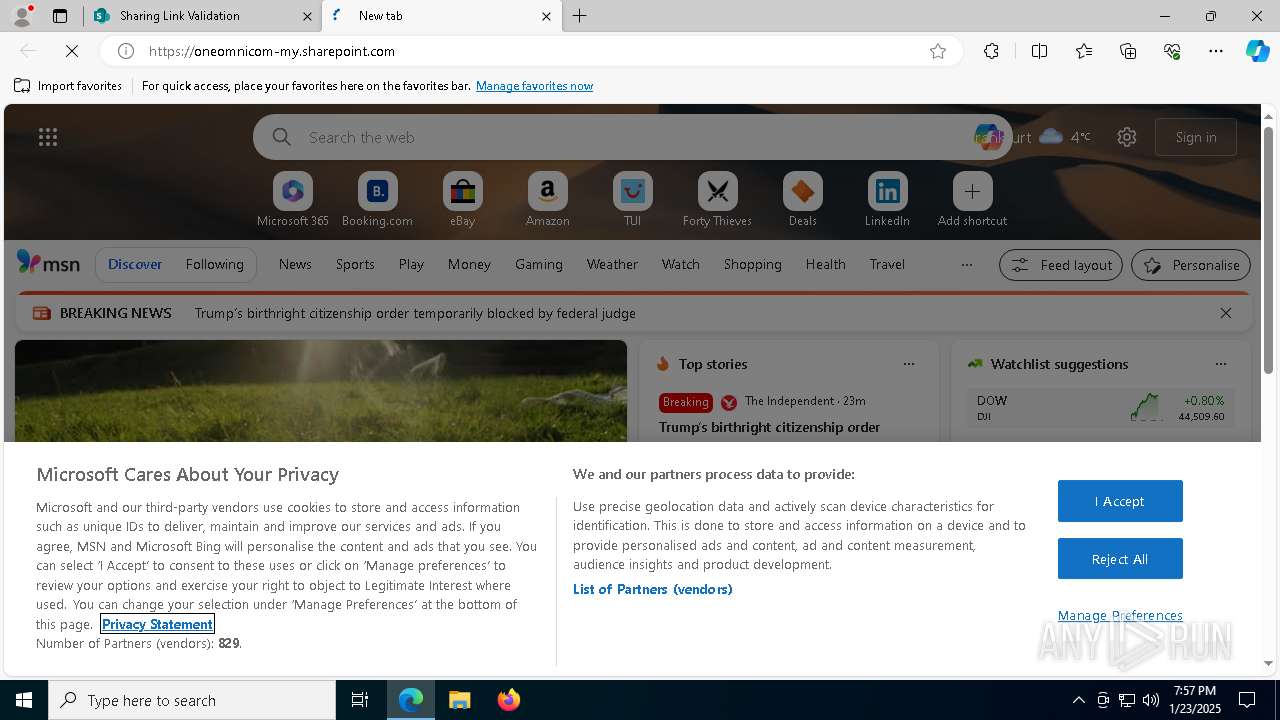The height and width of the screenshot is (720, 1280).
Task: Open the Amazon shortcut tile
Action: (548, 200)
